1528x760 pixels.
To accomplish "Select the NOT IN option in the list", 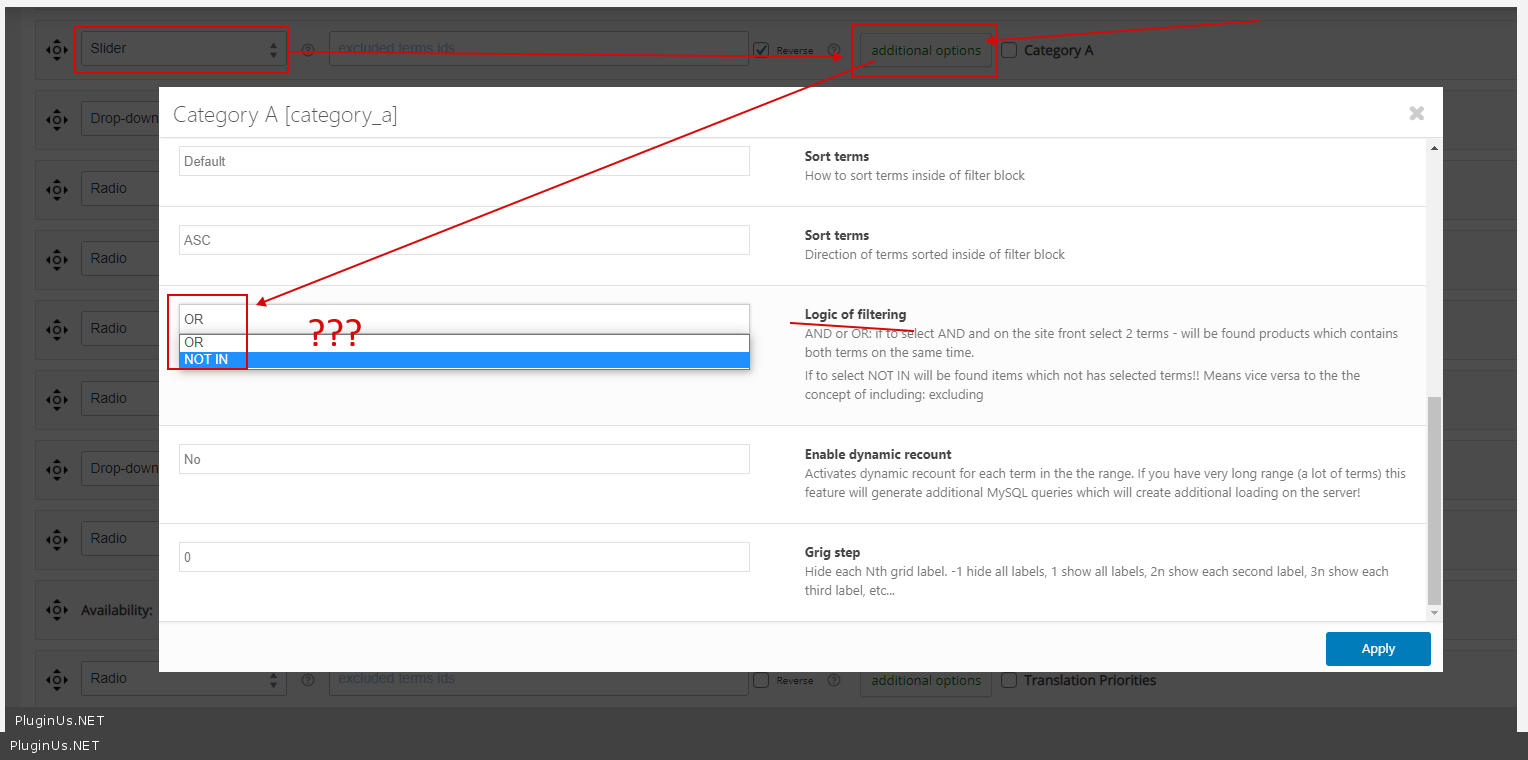I will (464, 360).
